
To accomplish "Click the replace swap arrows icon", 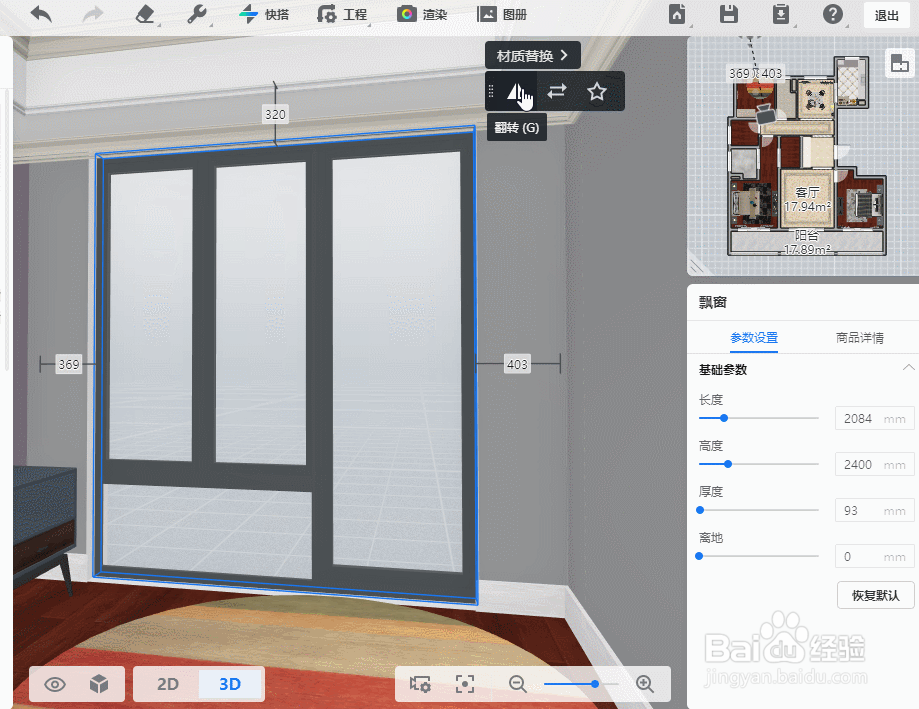I will 557,91.
